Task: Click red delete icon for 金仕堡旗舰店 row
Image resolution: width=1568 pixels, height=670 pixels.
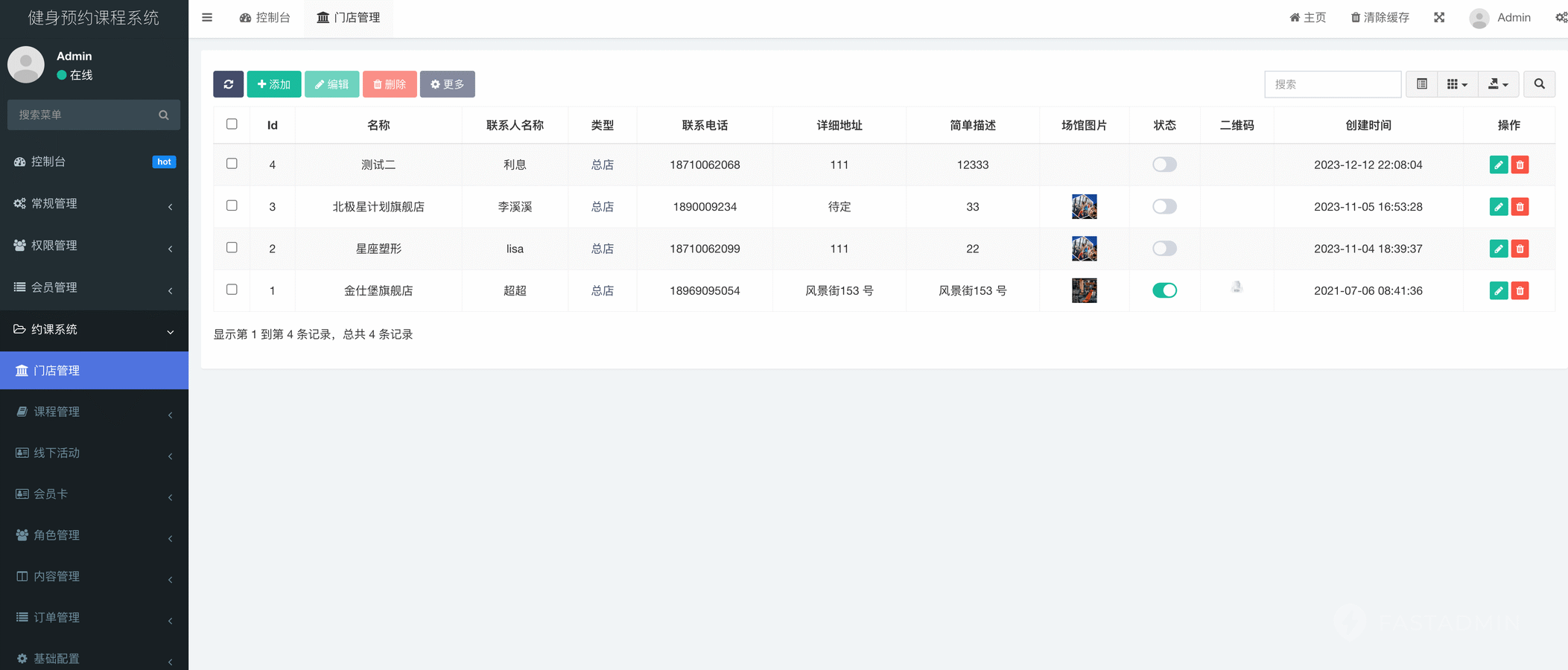Action: click(x=1520, y=290)
